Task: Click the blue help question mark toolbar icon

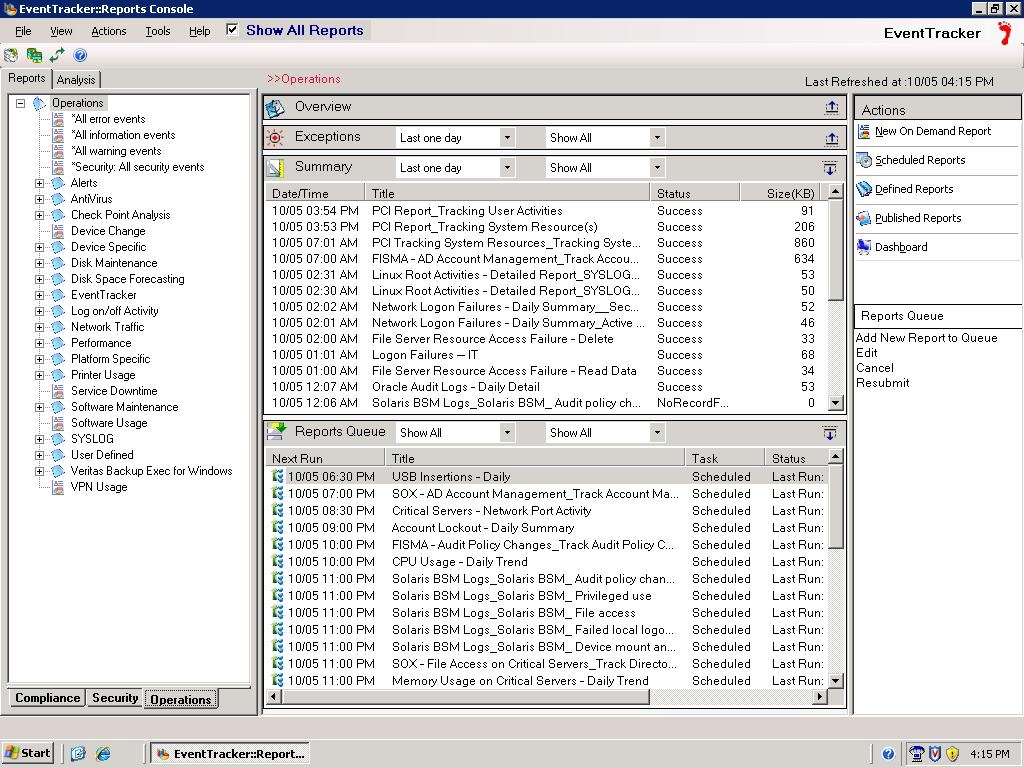Action: pos(80,56)
